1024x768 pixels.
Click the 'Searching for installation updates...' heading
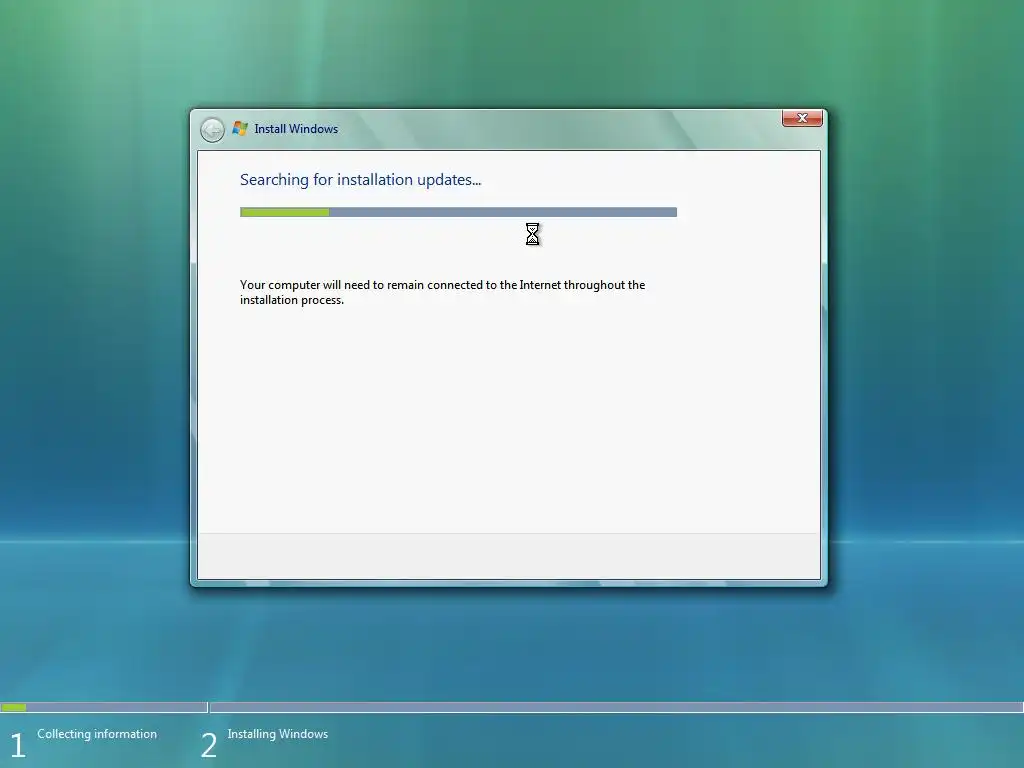point(360,180)
